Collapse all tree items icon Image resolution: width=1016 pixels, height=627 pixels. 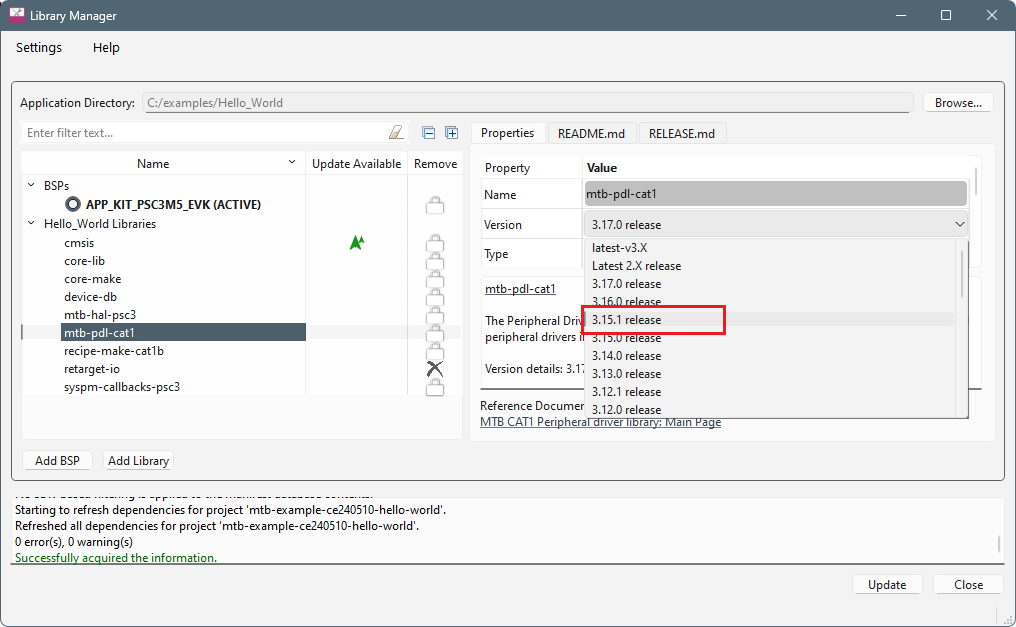tap(429, 133)
